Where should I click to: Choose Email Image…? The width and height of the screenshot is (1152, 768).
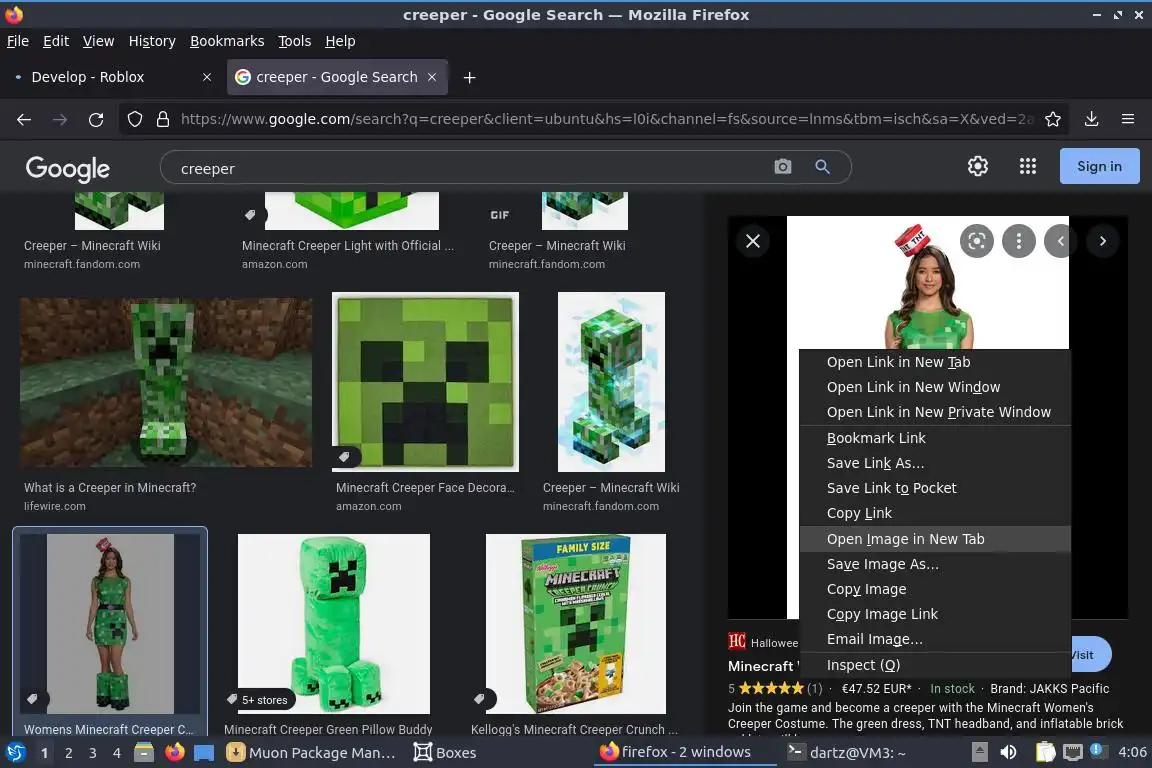pos(935,639)
